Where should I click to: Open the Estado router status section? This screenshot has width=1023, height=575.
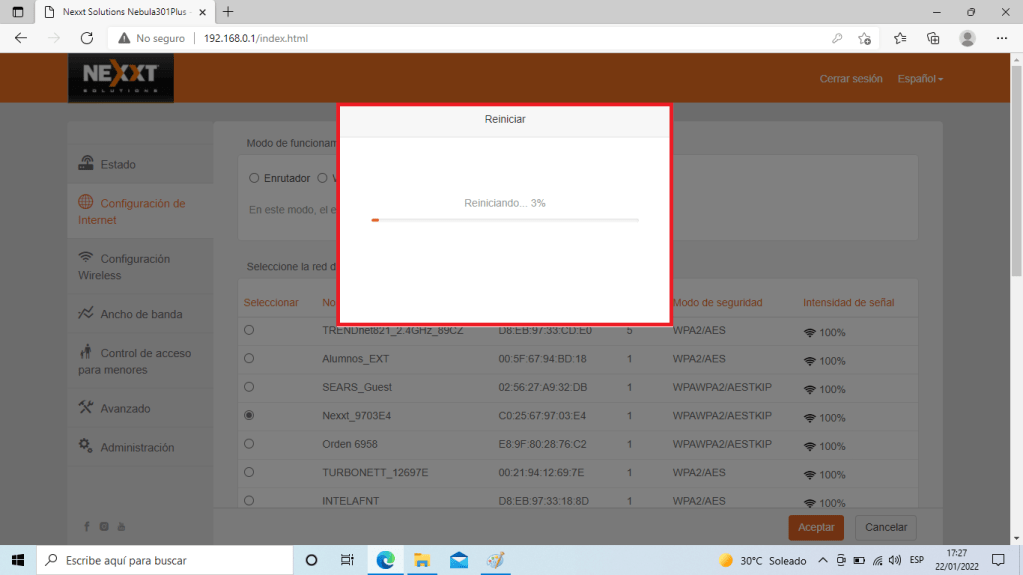tap(117, 164)
